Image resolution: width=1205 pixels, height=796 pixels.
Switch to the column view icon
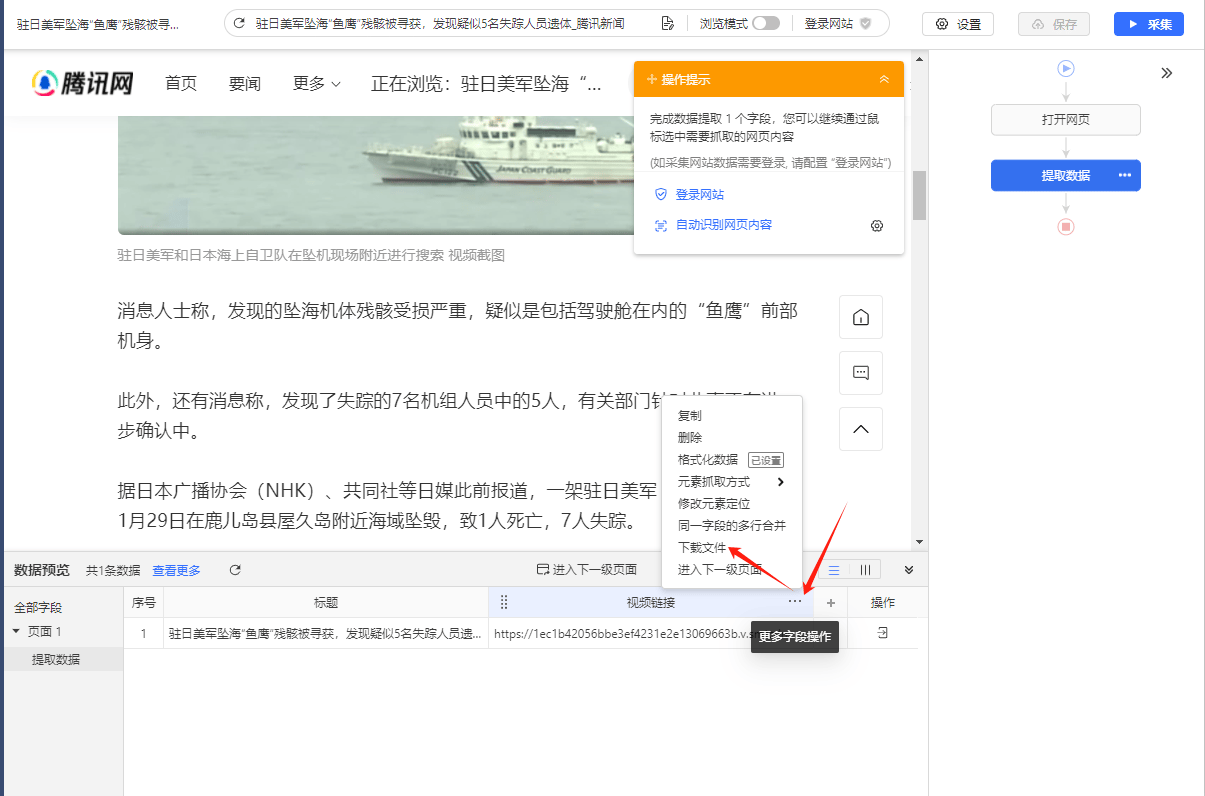[865, 570]
